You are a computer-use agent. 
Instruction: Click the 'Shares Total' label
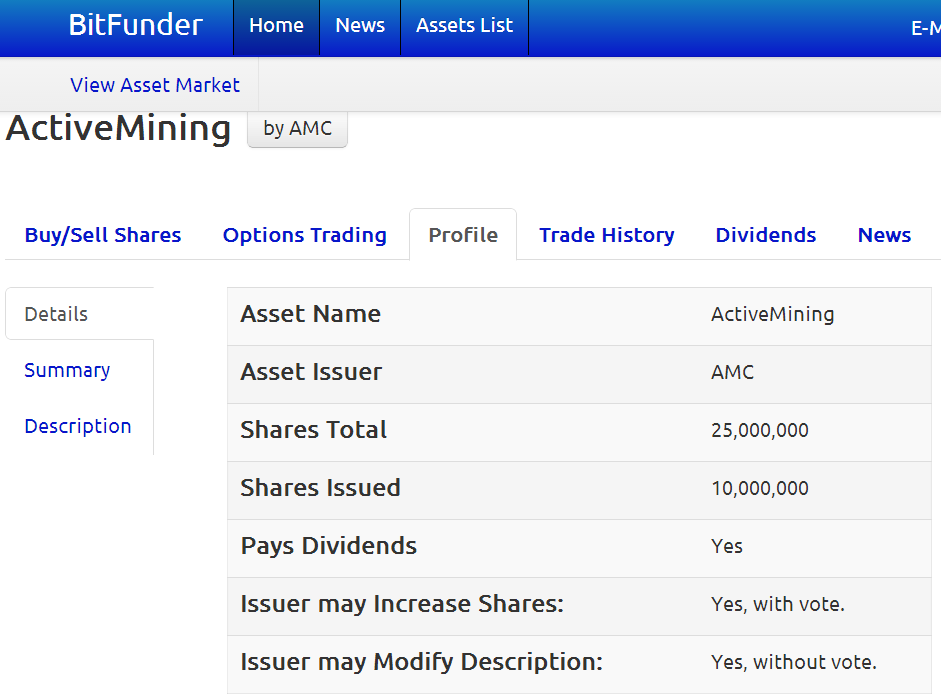pos(313,430)
